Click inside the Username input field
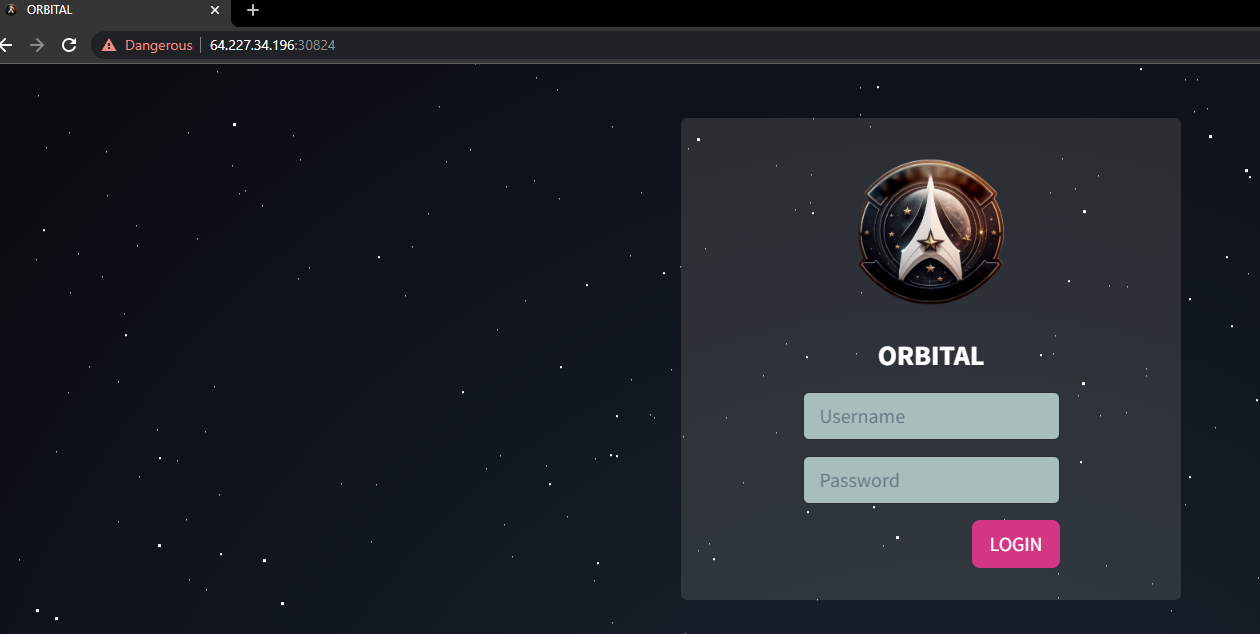Viewport: 1260px width, 634px height. [931, 415]
